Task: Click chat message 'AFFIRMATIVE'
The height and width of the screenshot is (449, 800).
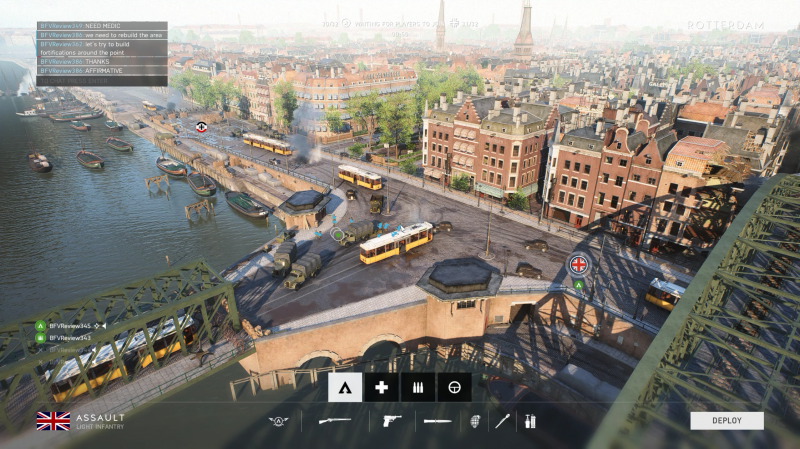Action: pos(104,71)
